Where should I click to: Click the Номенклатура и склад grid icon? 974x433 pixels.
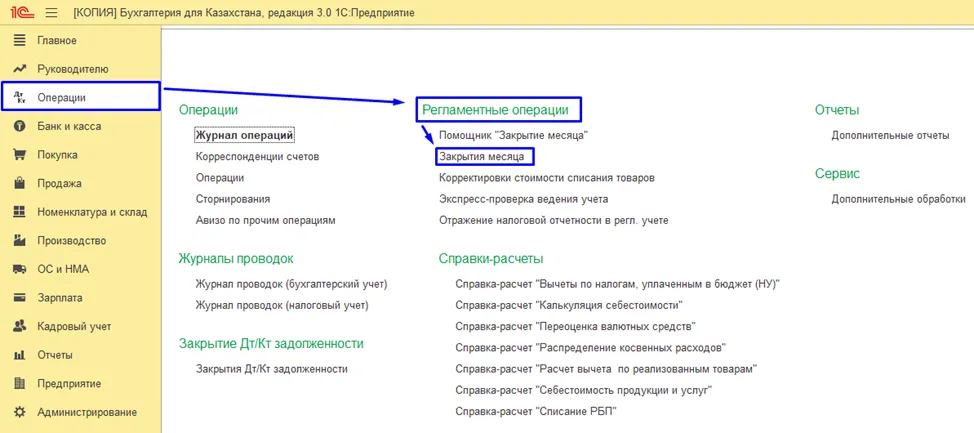(19, 212)
